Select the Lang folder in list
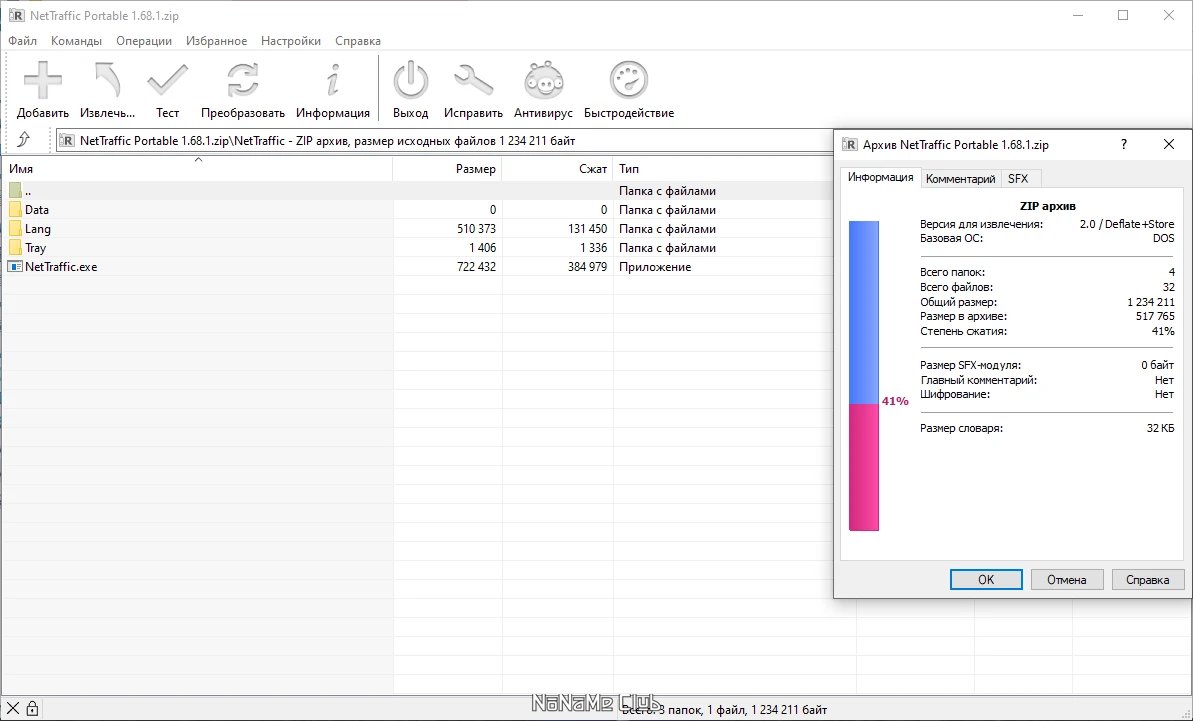This screenshot has height=721, width=1193. click(38, 229)
